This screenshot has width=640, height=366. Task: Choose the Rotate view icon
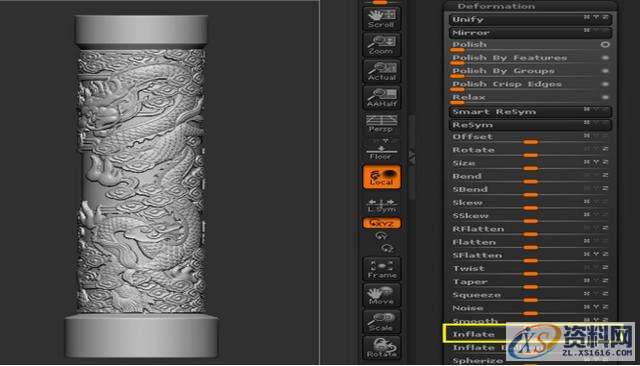[x=381, y=348]
